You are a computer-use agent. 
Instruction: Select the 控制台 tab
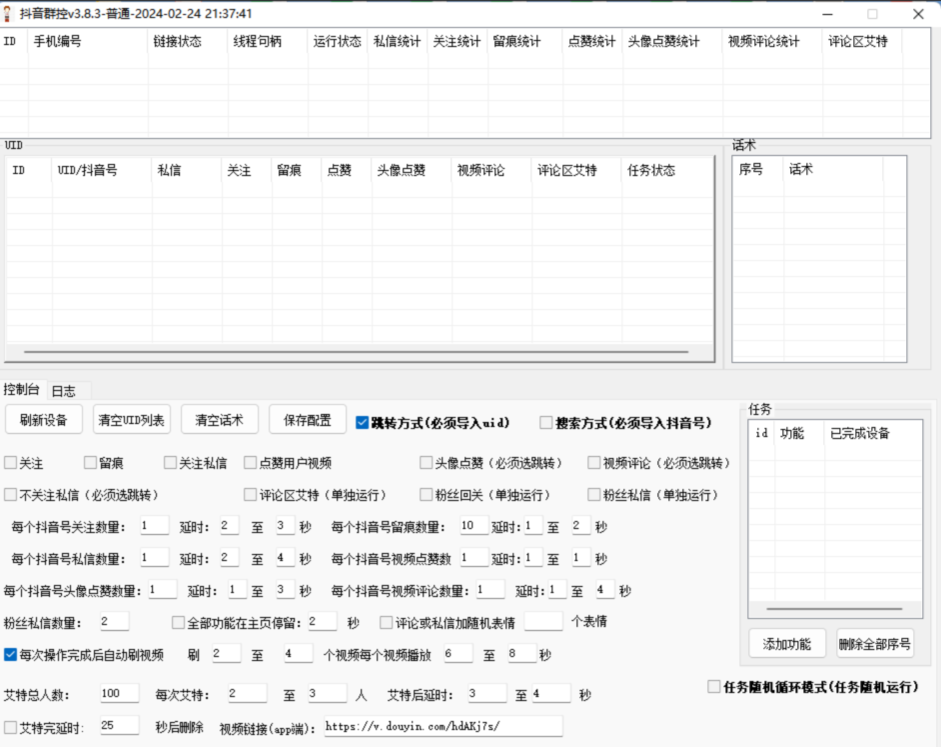coord(22,391)
